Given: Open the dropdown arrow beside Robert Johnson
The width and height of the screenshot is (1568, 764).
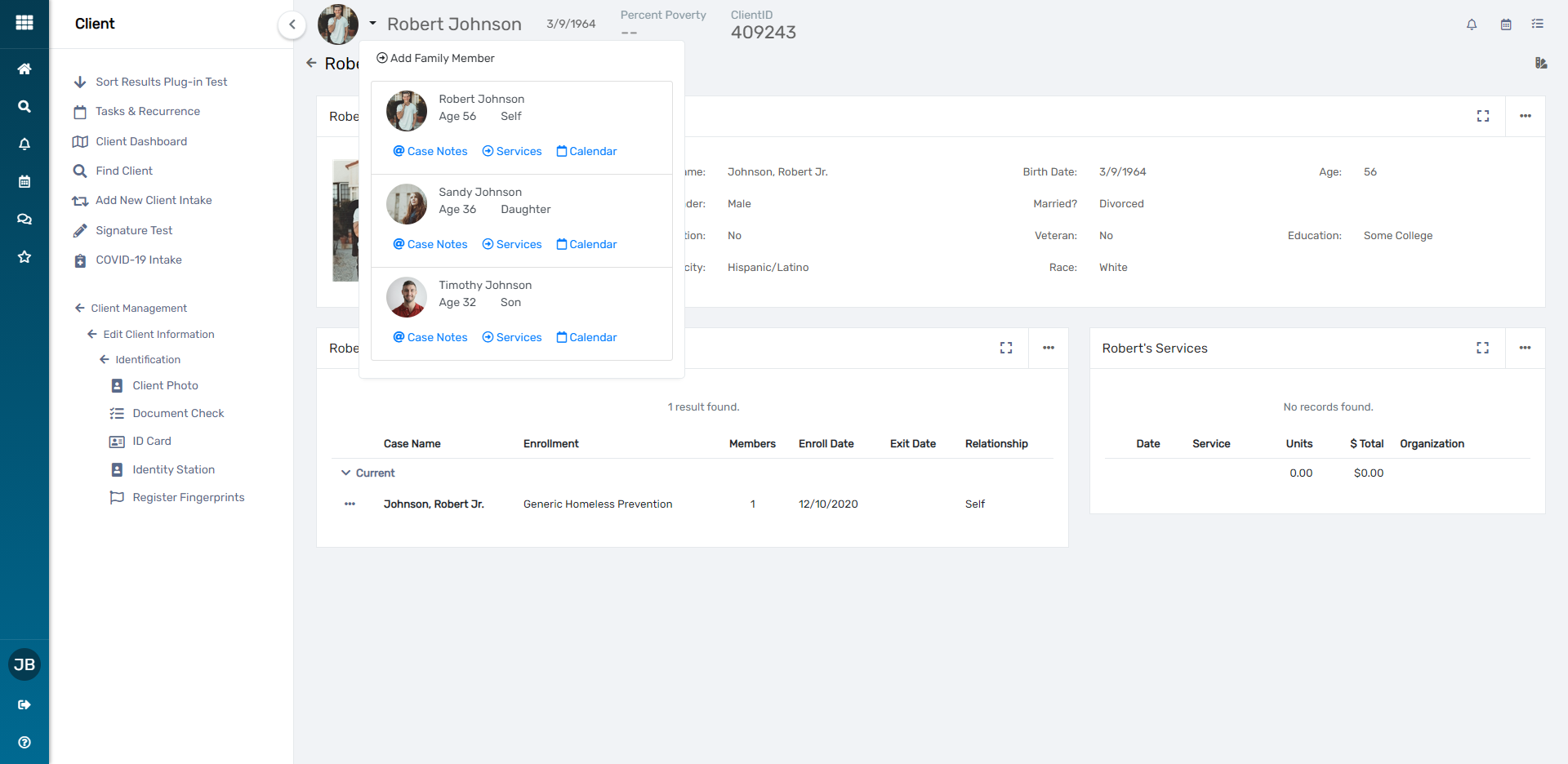Looking at the screenshot, I should [374, 24].
